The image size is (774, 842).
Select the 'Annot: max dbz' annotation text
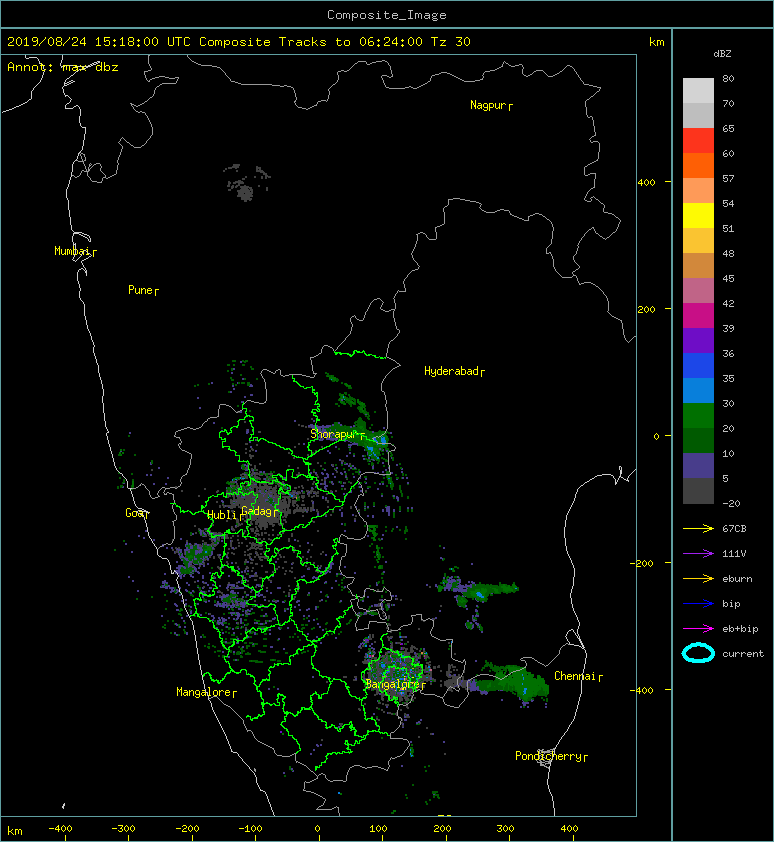point(62,67)
